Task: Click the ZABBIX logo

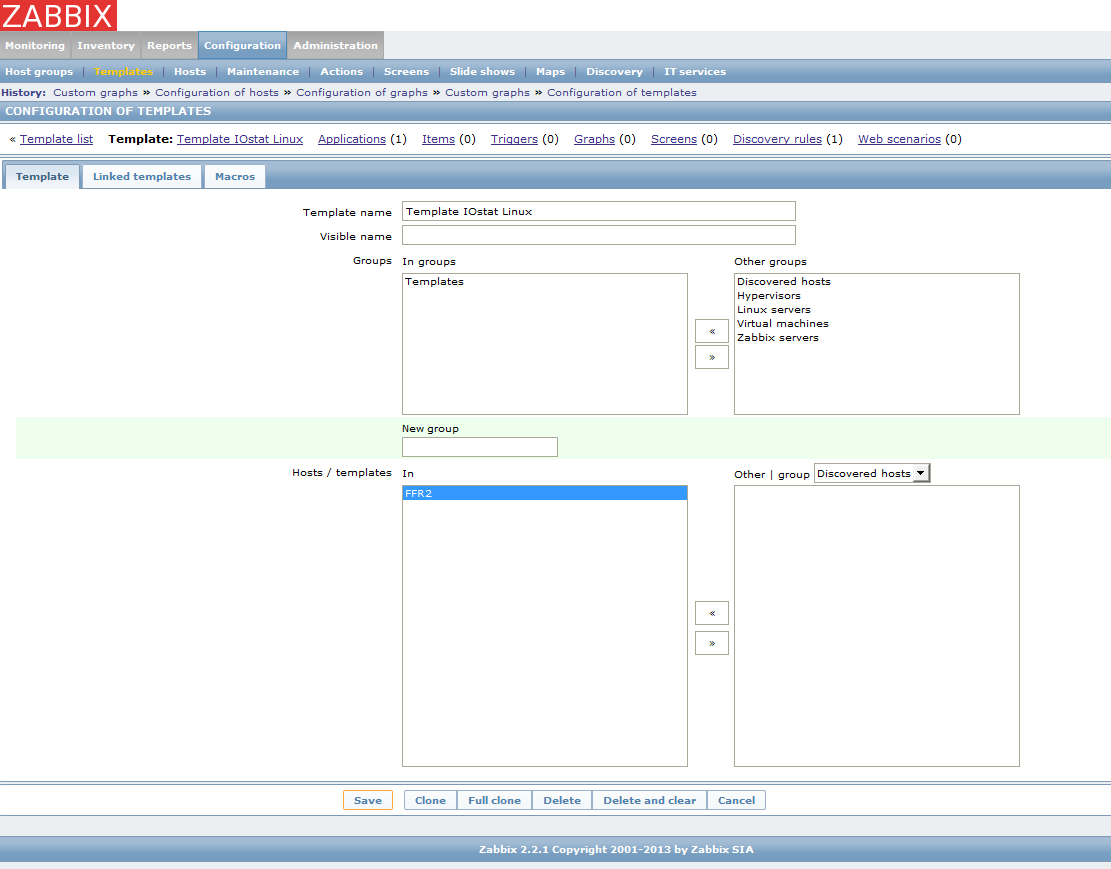Action: [58, 15]
